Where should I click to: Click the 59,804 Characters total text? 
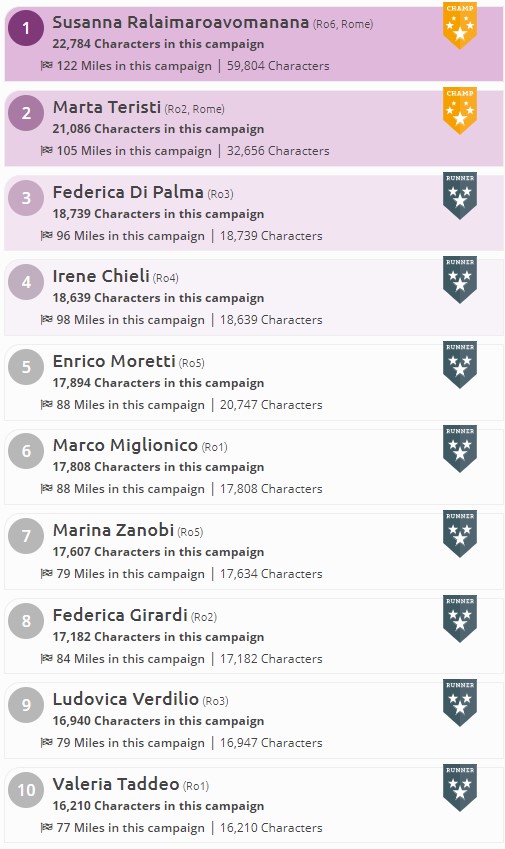point(278,66)
